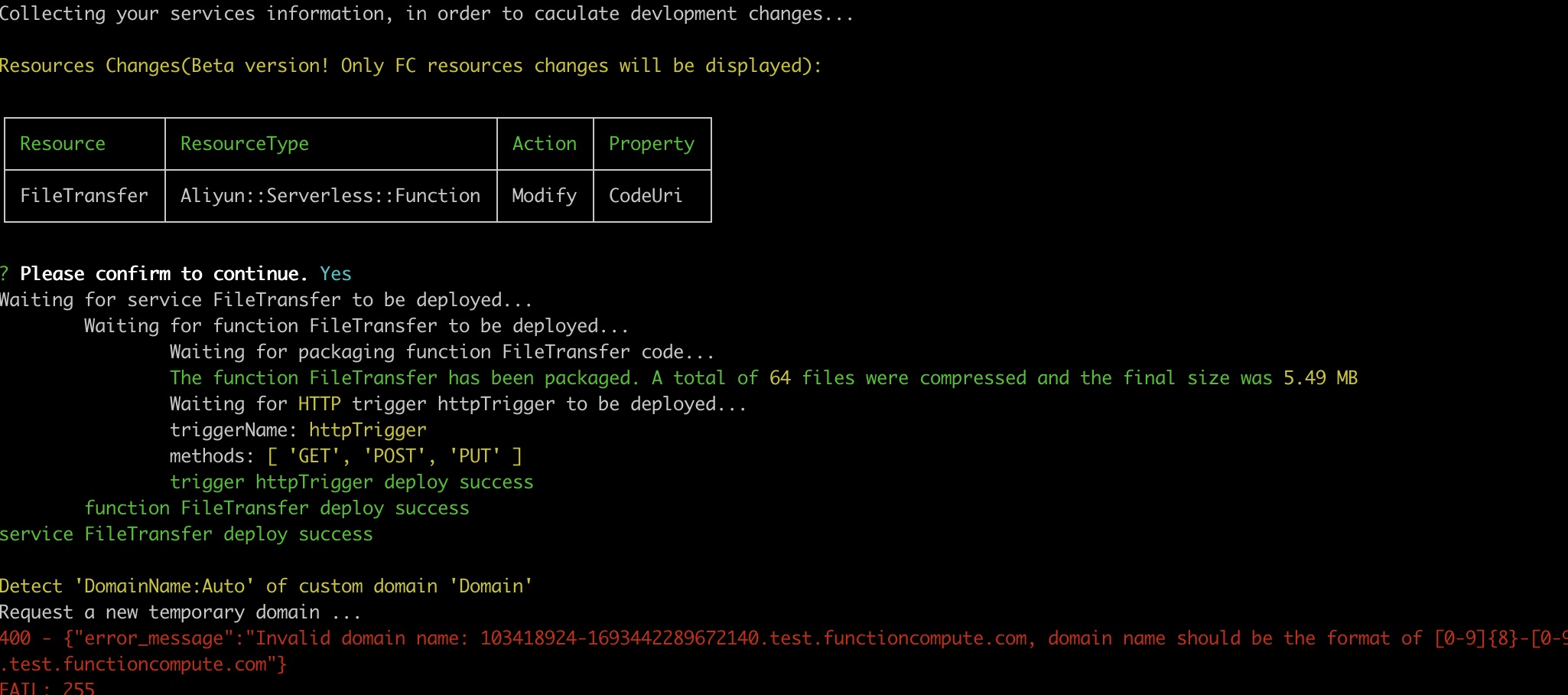
Task: Click the invalid domain name in error
Action: 753,638
